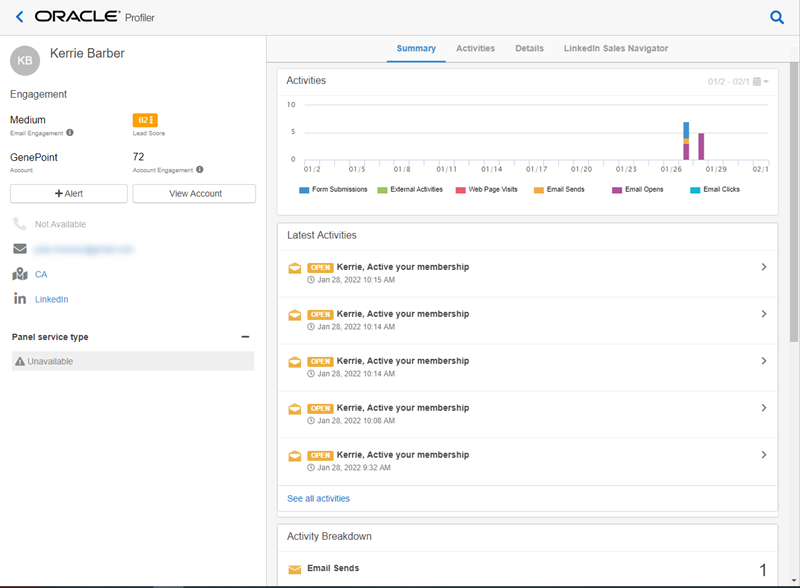Viewport: 800px width, 588px height.
Task: Click the scrollbar down arrow
Action: [x=794, y=580]
